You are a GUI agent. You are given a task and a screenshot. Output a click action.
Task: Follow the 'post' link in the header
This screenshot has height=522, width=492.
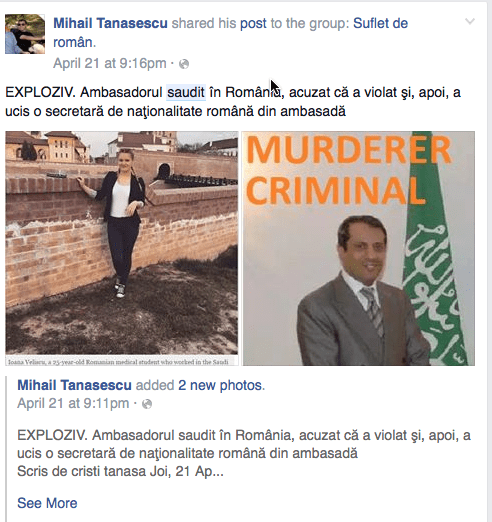coord(253,24)
